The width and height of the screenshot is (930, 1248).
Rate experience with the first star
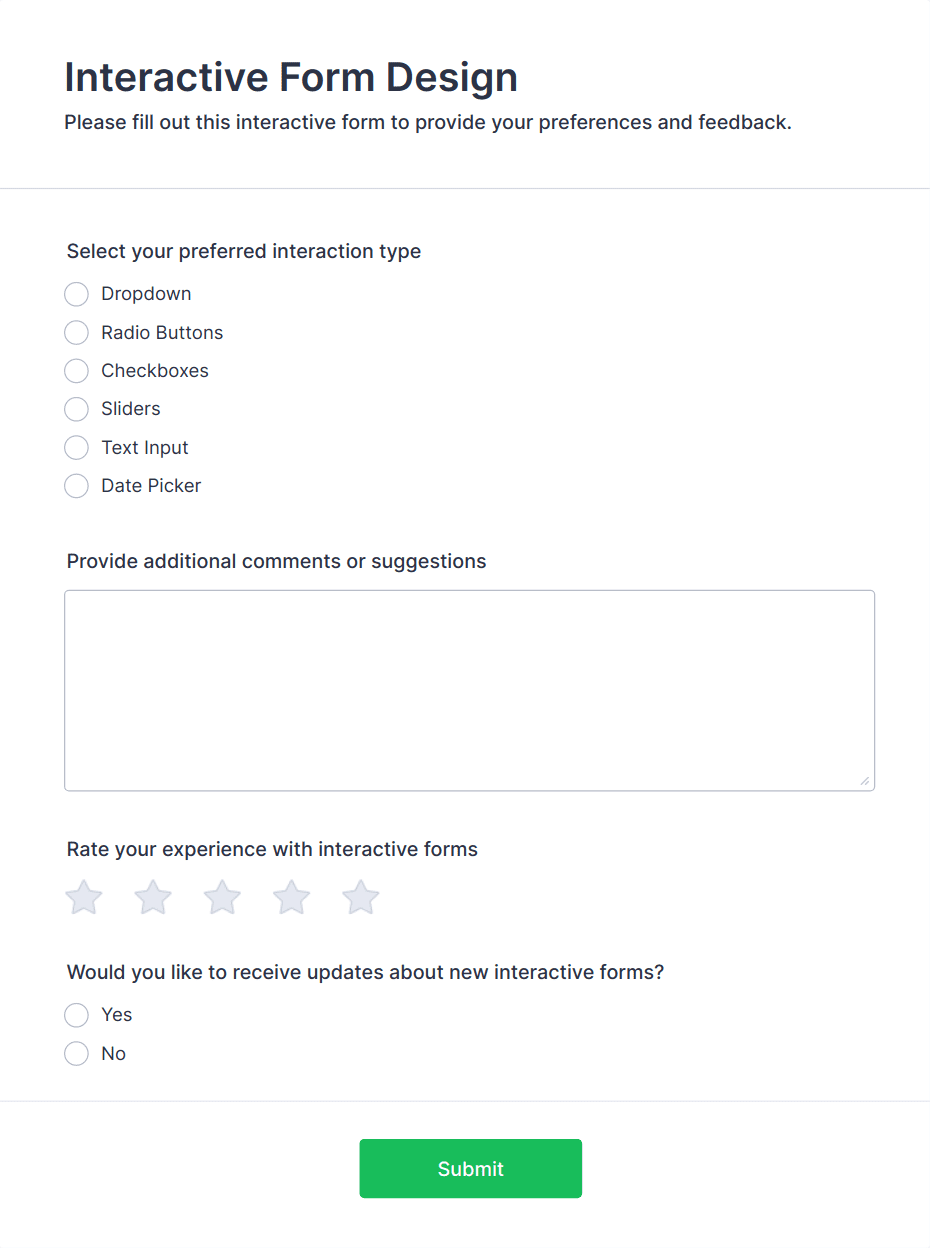[x=84, y=897]
